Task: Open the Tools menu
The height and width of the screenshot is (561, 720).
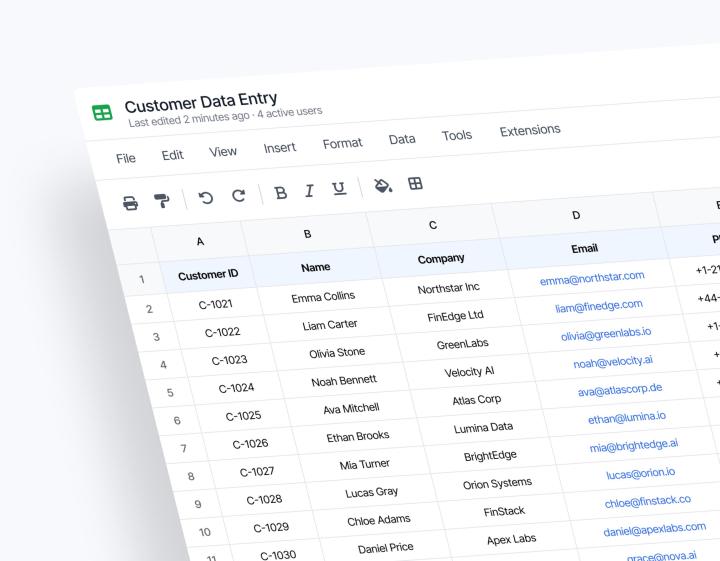Action: click(457, 135)
